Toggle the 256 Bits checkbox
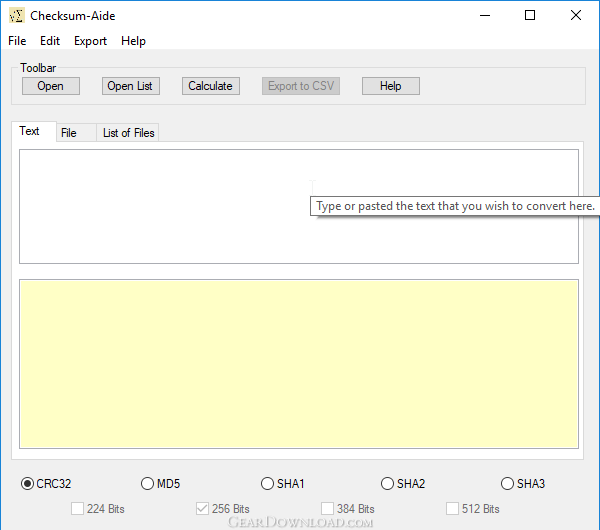Screen dimensions: 600x530 [x=223, y=509]
